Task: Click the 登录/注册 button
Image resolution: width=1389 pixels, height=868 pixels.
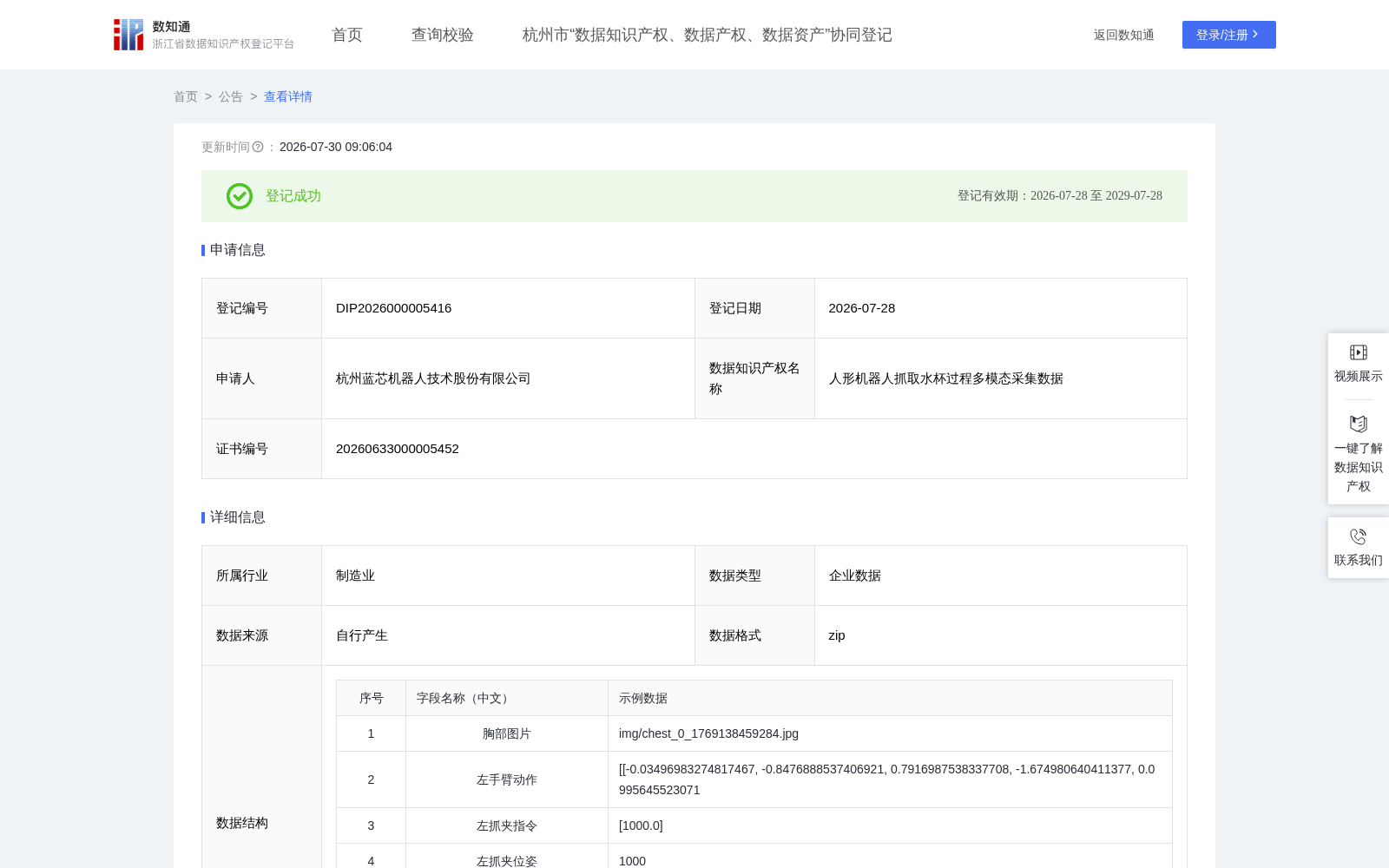Action: click(1229, 35)
